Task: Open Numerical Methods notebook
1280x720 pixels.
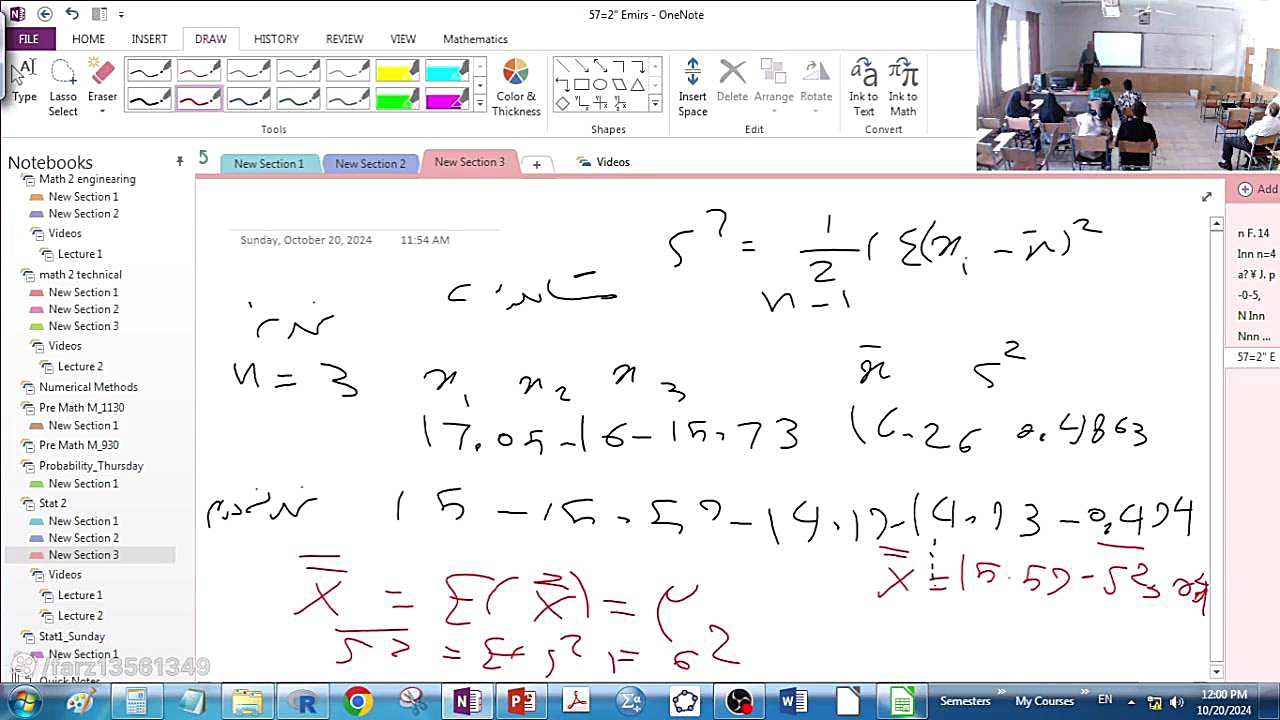Action: 88,387
